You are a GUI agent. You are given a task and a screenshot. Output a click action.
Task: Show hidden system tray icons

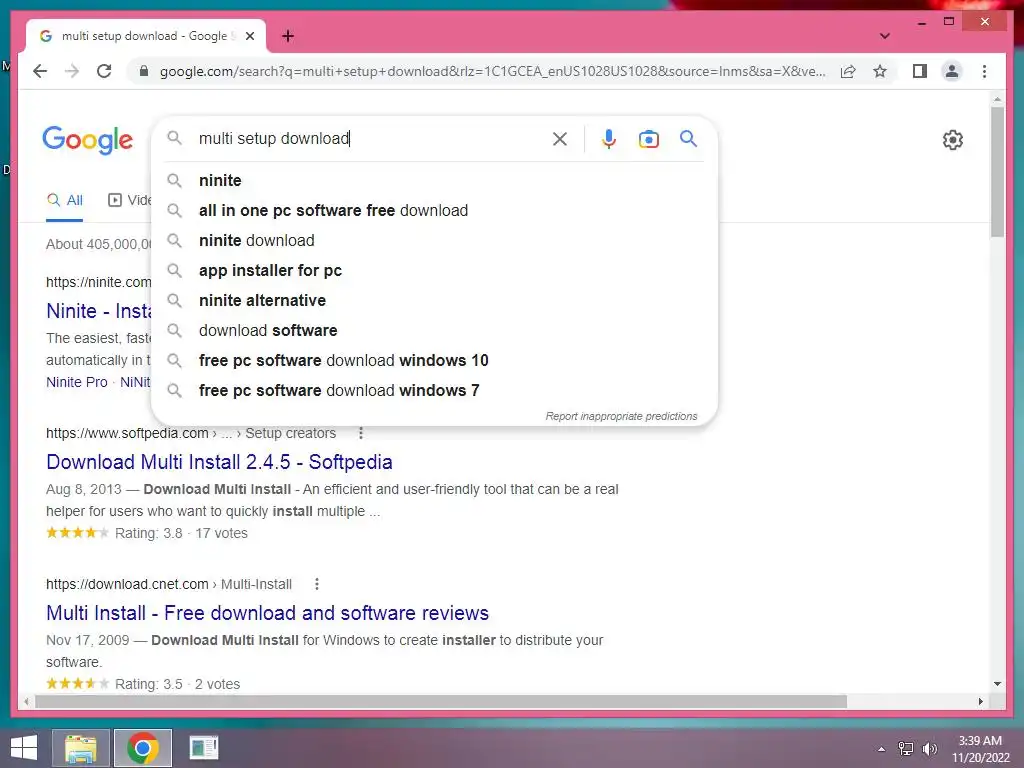click(882, 749)
